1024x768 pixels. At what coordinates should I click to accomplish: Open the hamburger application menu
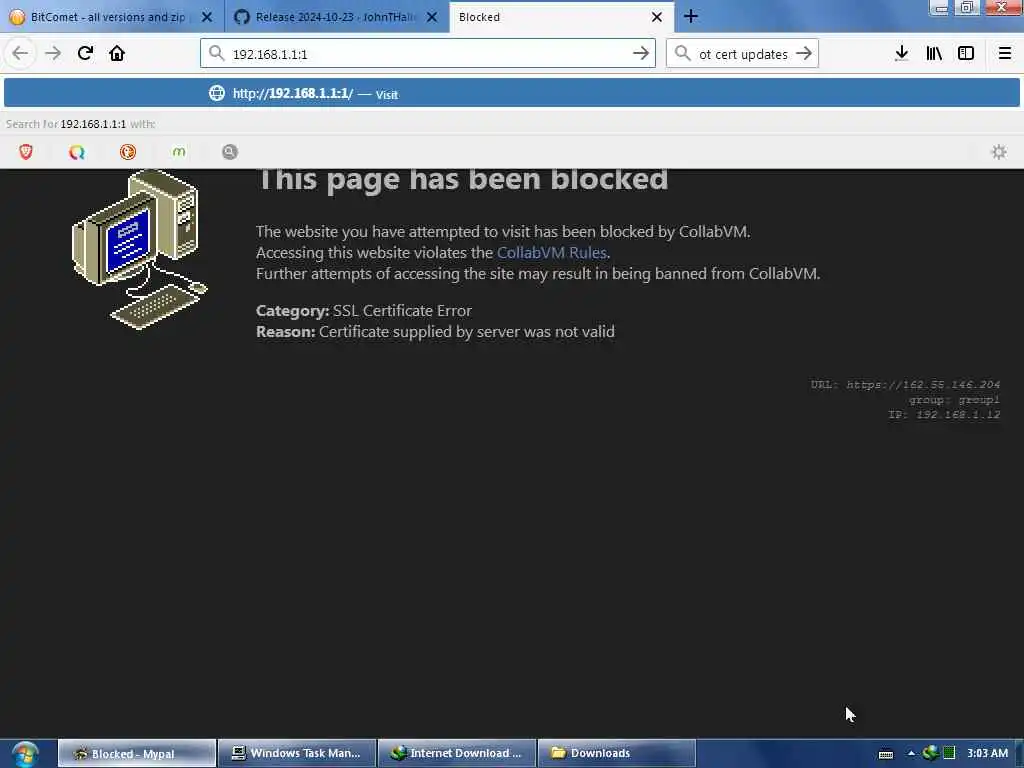1004,54
